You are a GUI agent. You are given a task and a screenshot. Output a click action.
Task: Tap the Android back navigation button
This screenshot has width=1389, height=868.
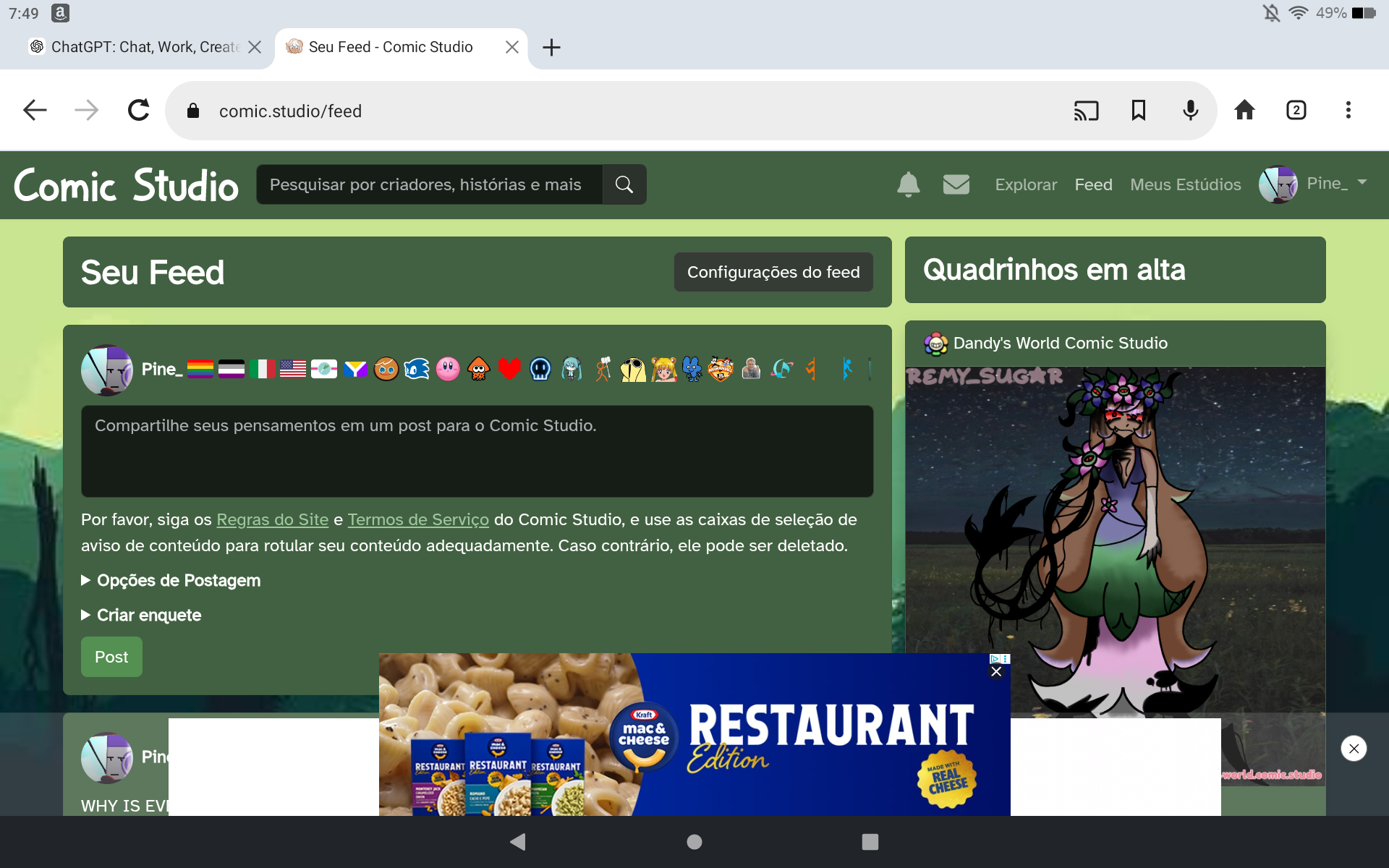pyautogui.click(x=518, y=841)
